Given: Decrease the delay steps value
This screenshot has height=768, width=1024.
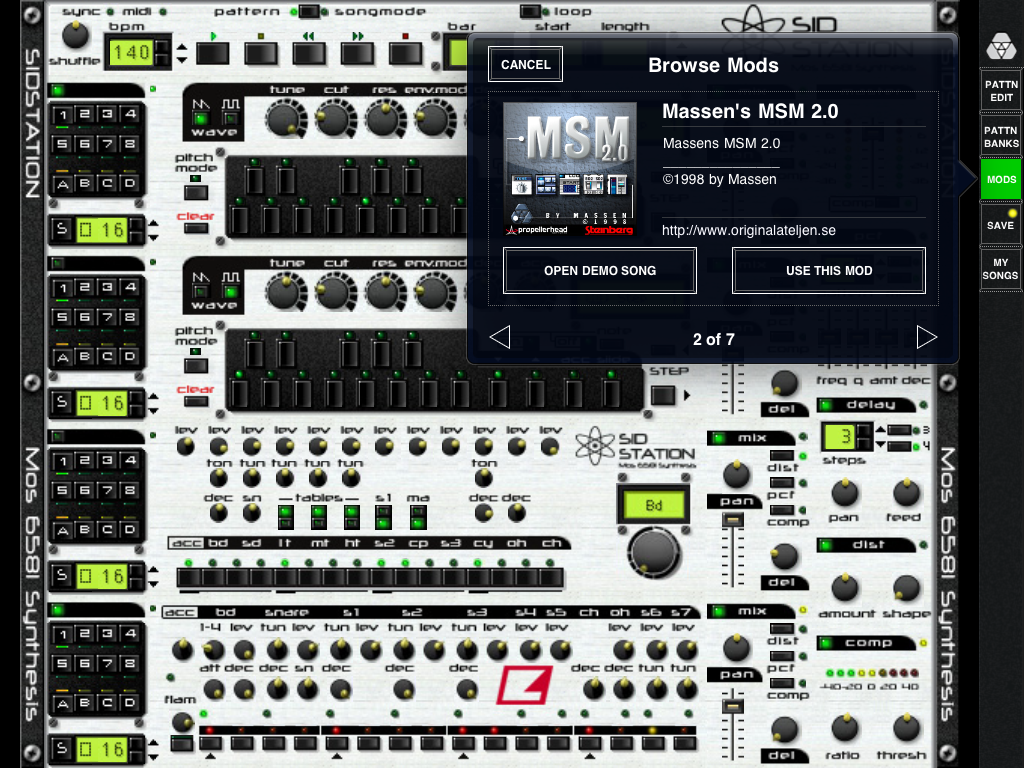Looking at the screenshot, I should [880, 445].
